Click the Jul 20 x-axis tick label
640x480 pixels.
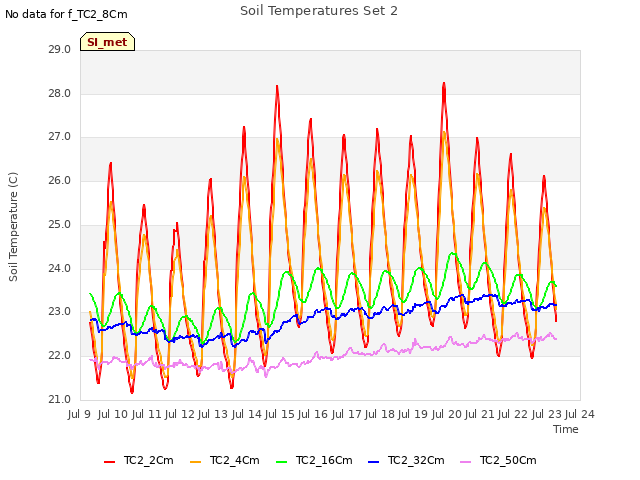[446, 414]
